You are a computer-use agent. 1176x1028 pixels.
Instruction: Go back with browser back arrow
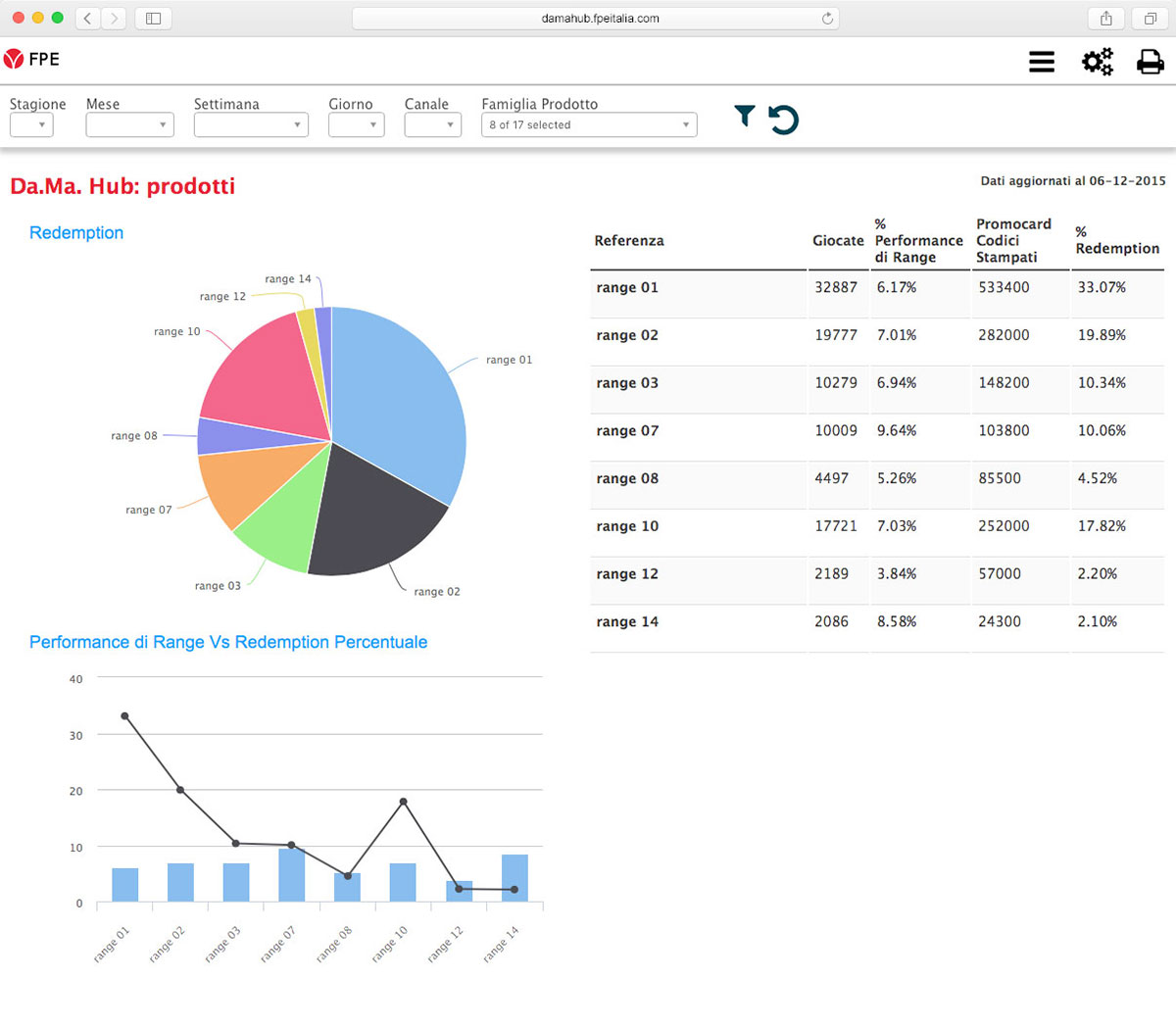coord(88,19)
